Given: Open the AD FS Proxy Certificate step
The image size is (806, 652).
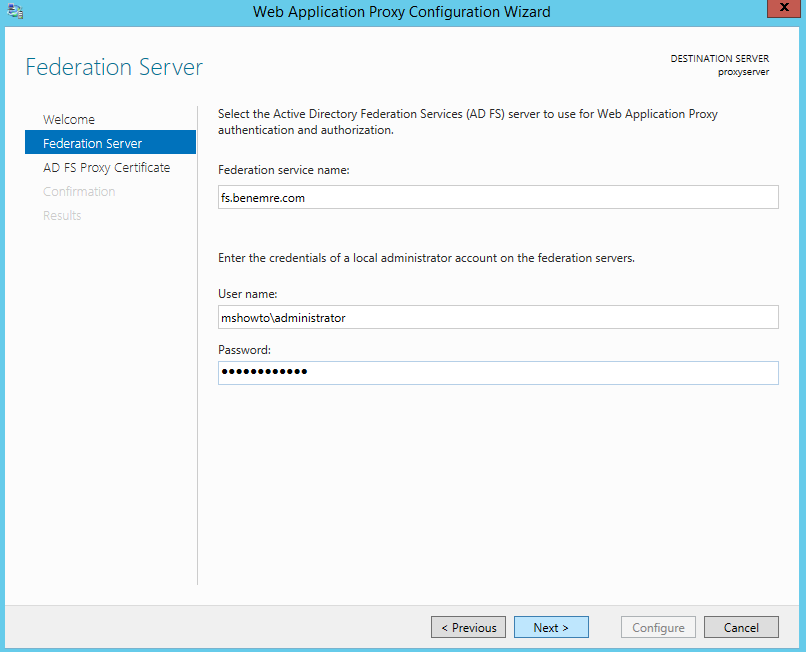Looking at the screenshot, I should [106, 168].
